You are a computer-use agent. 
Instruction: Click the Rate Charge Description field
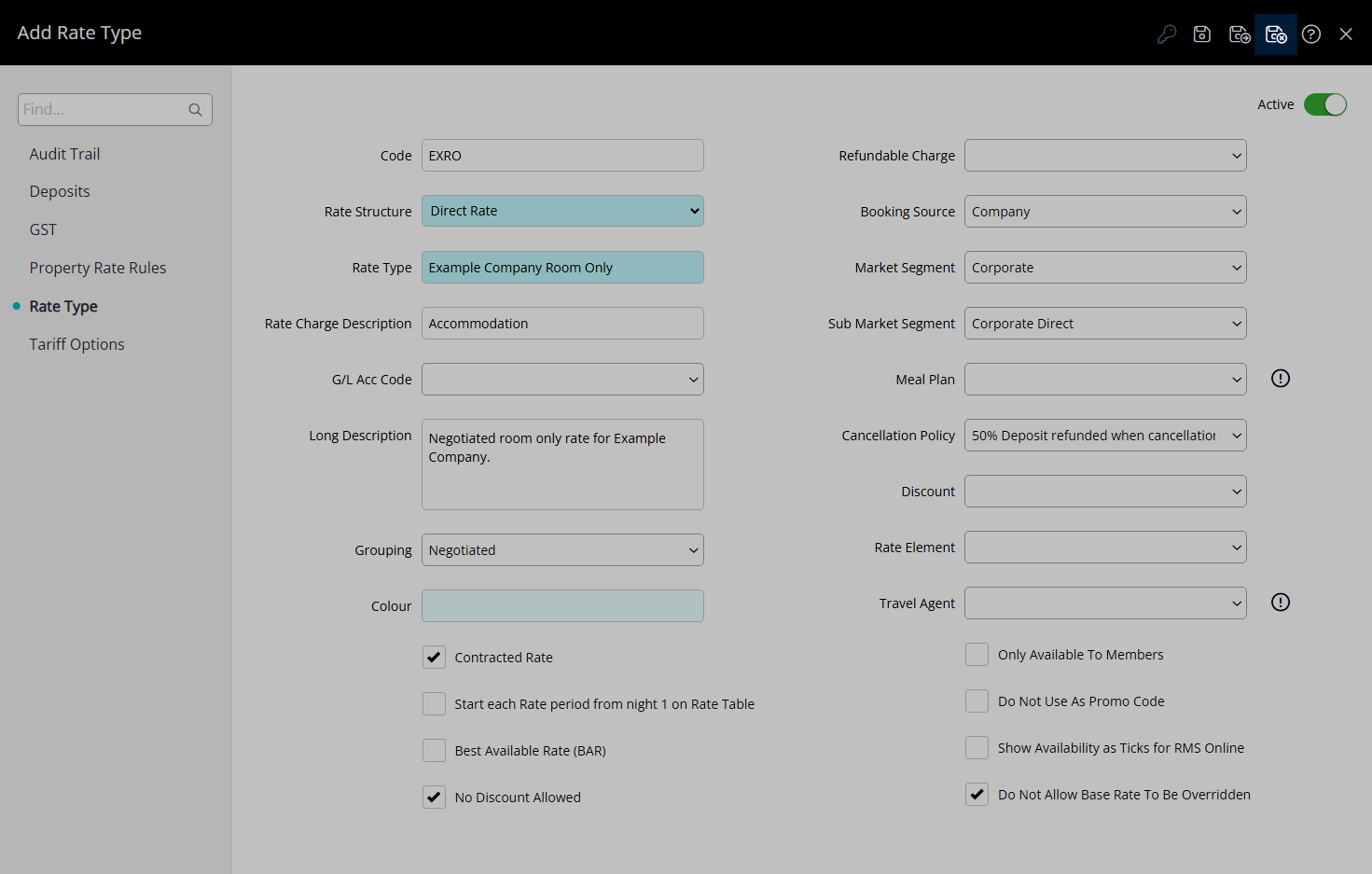point(562,324)
